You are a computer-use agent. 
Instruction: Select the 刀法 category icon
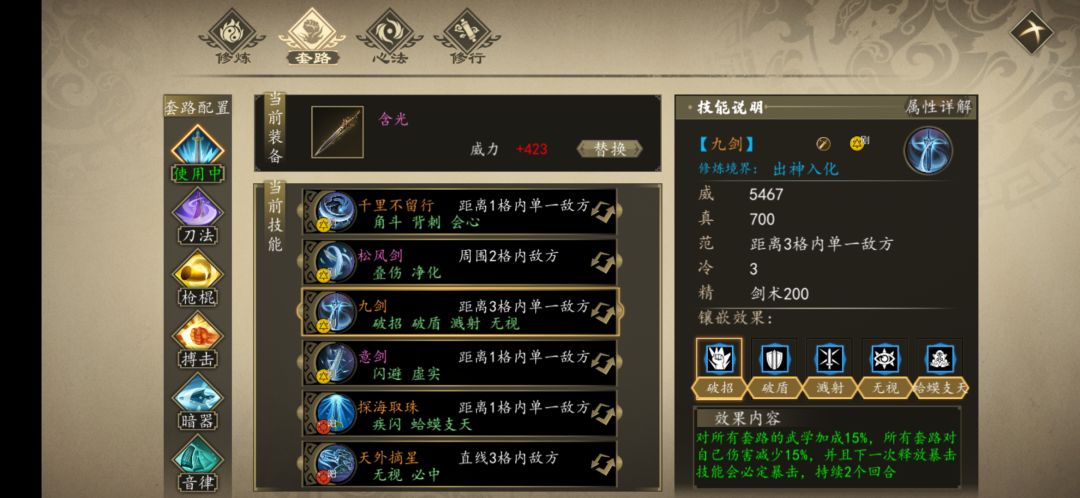click(198, 208)
